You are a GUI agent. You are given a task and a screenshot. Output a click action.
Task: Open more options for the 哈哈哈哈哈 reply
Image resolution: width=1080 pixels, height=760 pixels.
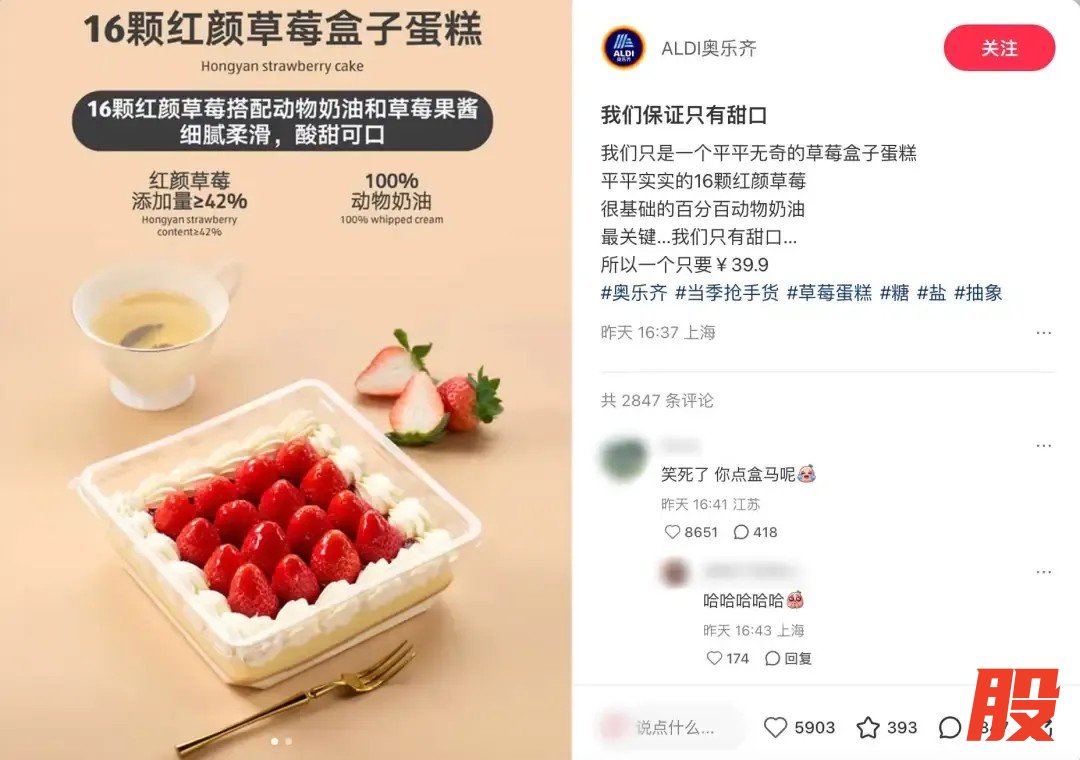(1043, 572)
